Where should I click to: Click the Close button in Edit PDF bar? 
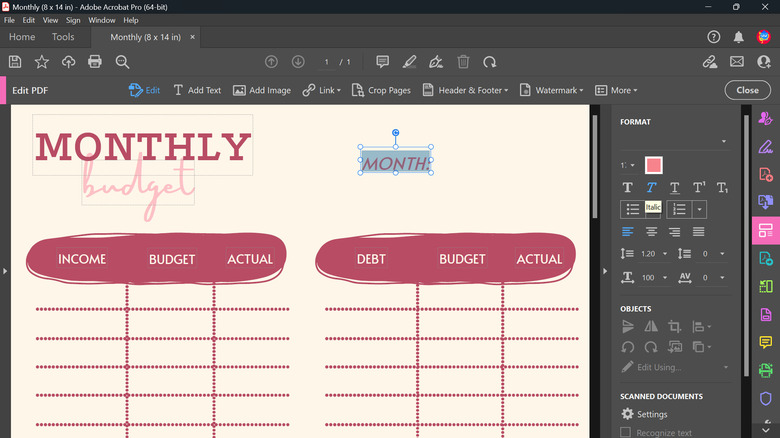click(x=747, y=90)
